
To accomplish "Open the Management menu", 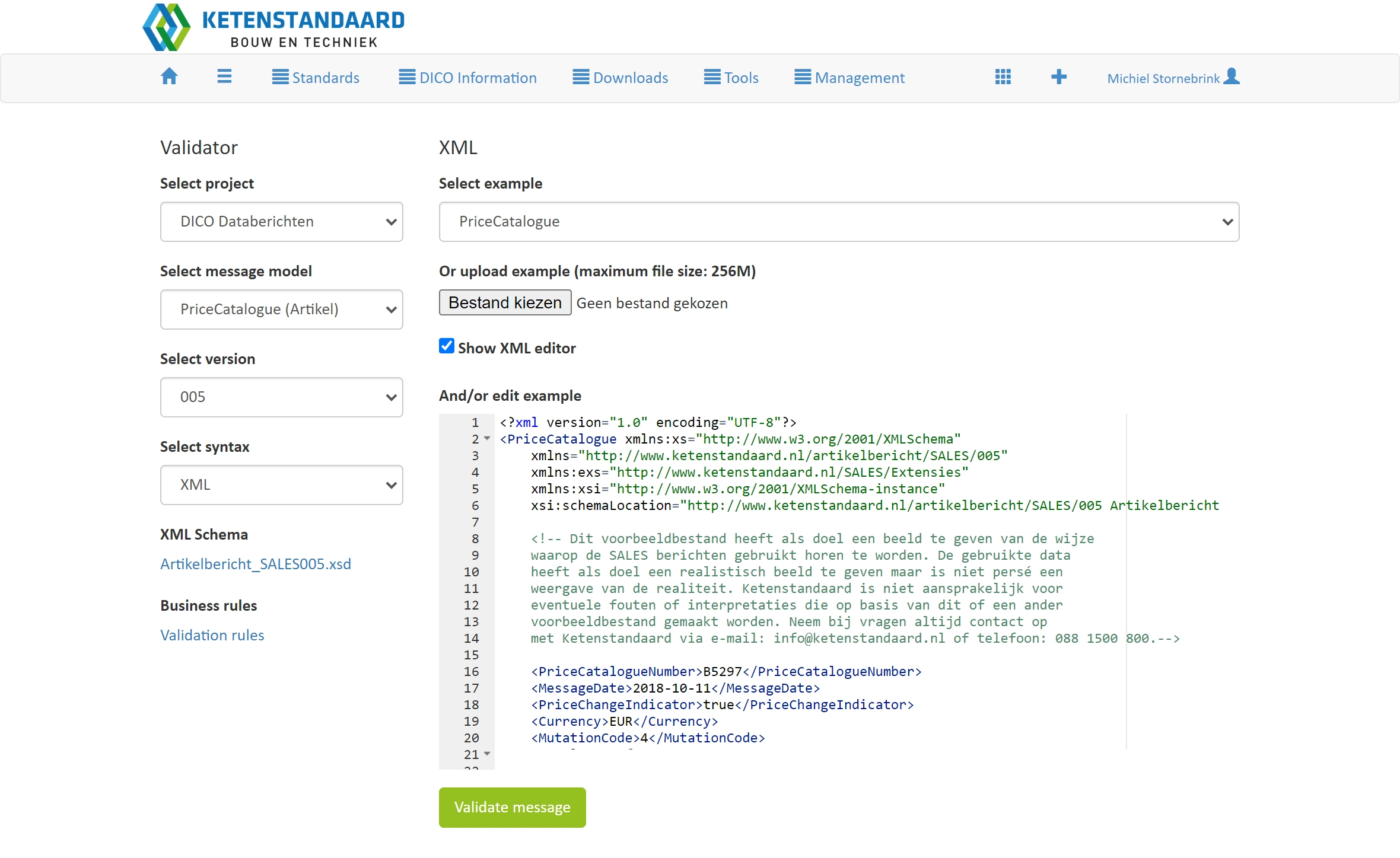I will tap(849, 76).
